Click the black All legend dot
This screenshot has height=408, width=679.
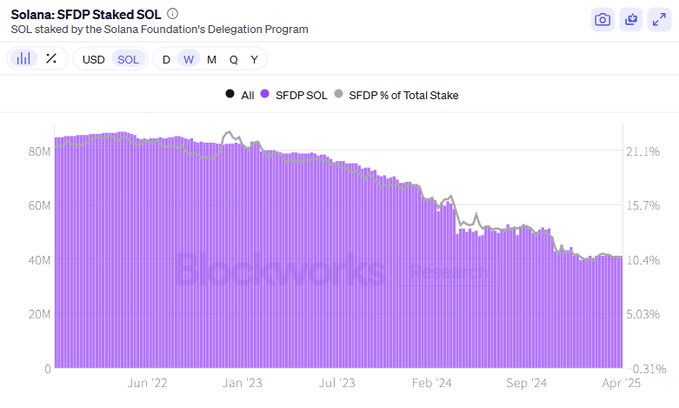click(230, 94)
